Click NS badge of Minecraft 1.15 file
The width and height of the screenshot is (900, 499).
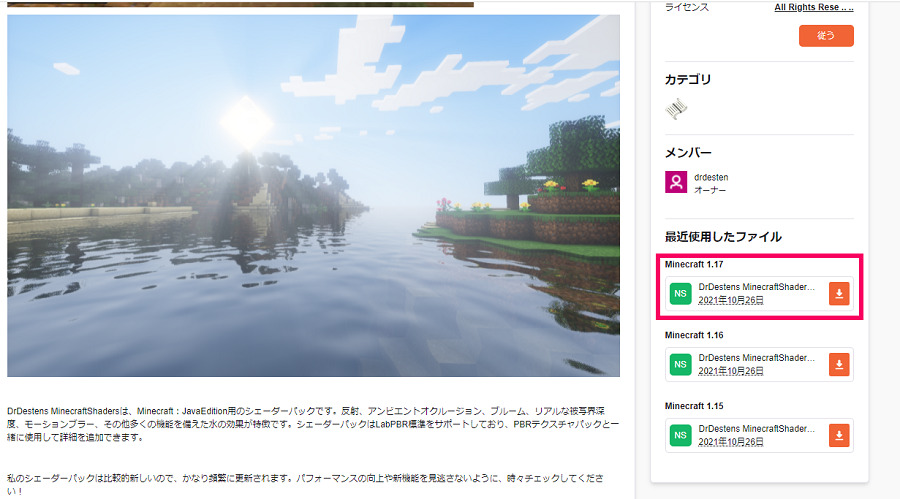(x=681, y=435)
